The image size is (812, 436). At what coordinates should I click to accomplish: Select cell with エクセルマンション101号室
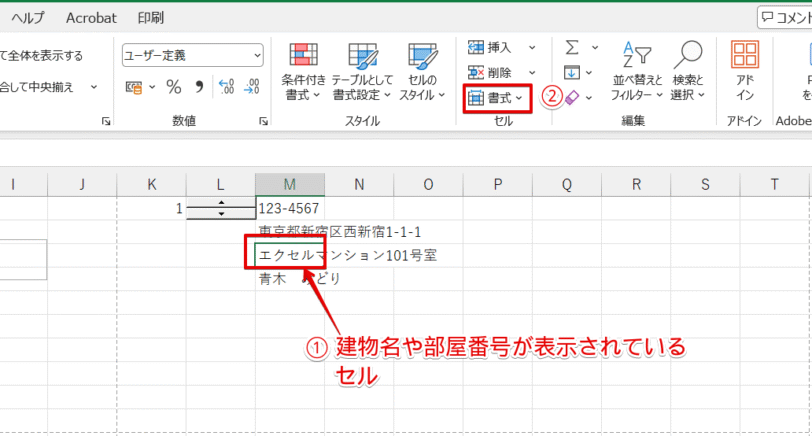point(290,255)
